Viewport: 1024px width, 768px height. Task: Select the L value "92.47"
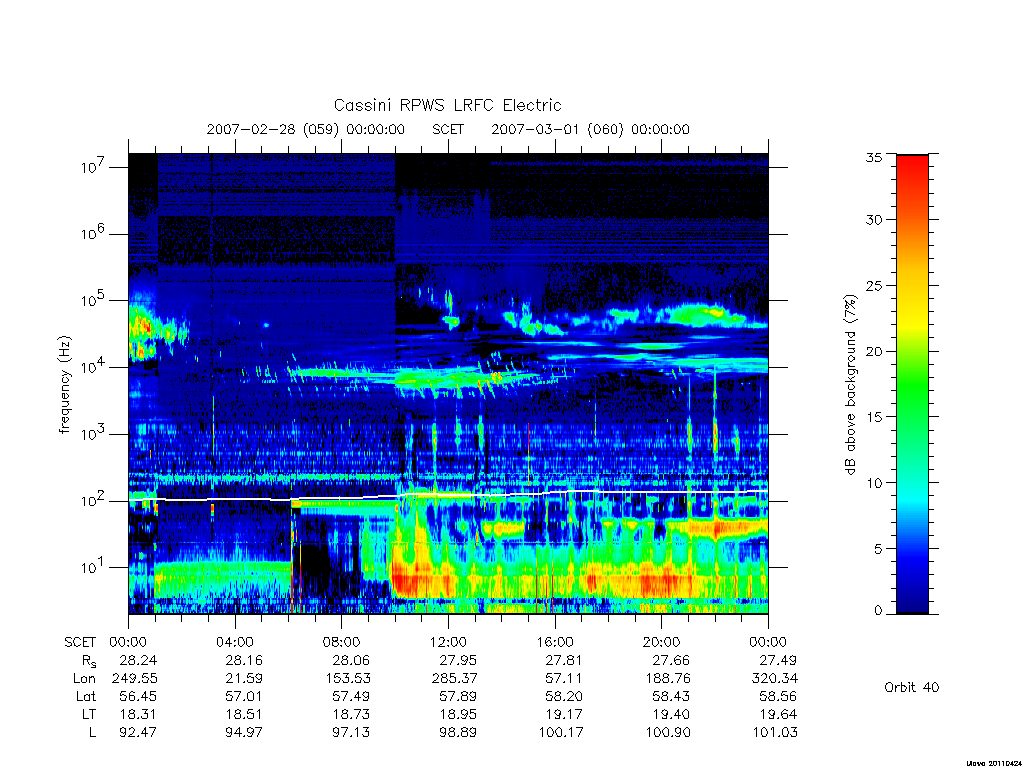[x=138, y=733]
